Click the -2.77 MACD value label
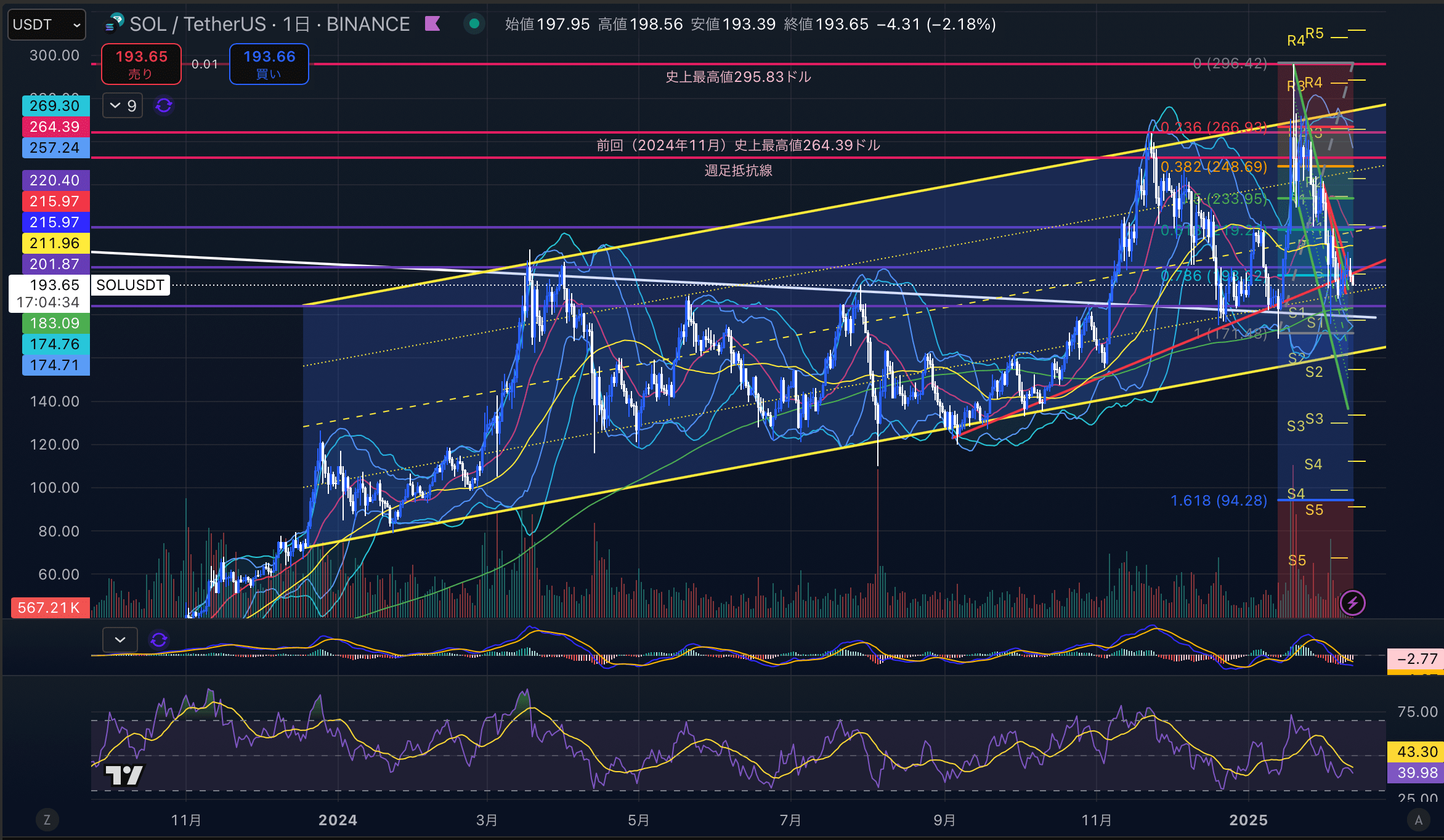1444x840 pixels. [x=1416, y=659]
